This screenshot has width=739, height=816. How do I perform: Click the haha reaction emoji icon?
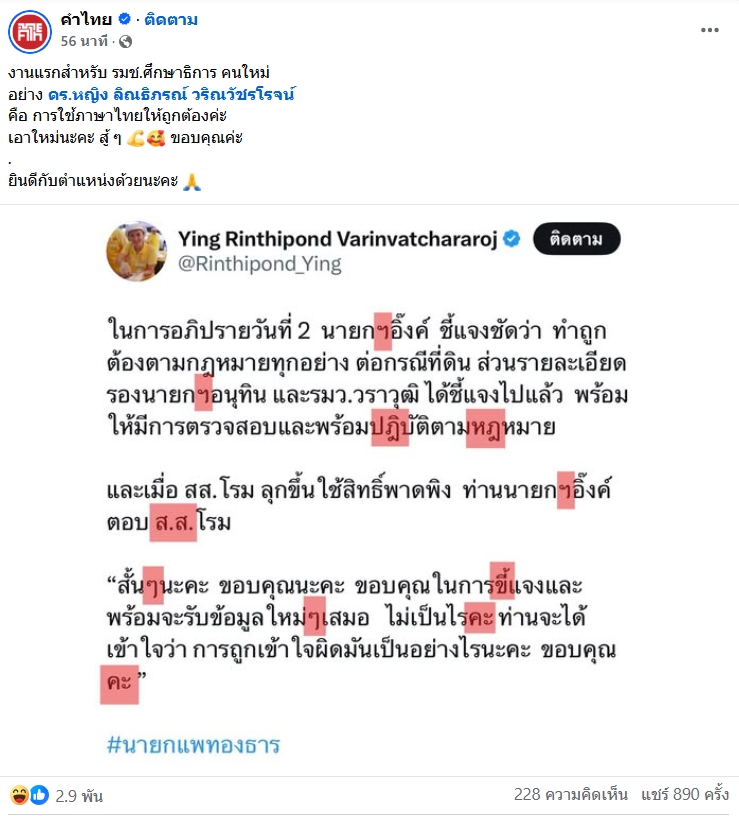pyautogui.click(x=19, y=795)
